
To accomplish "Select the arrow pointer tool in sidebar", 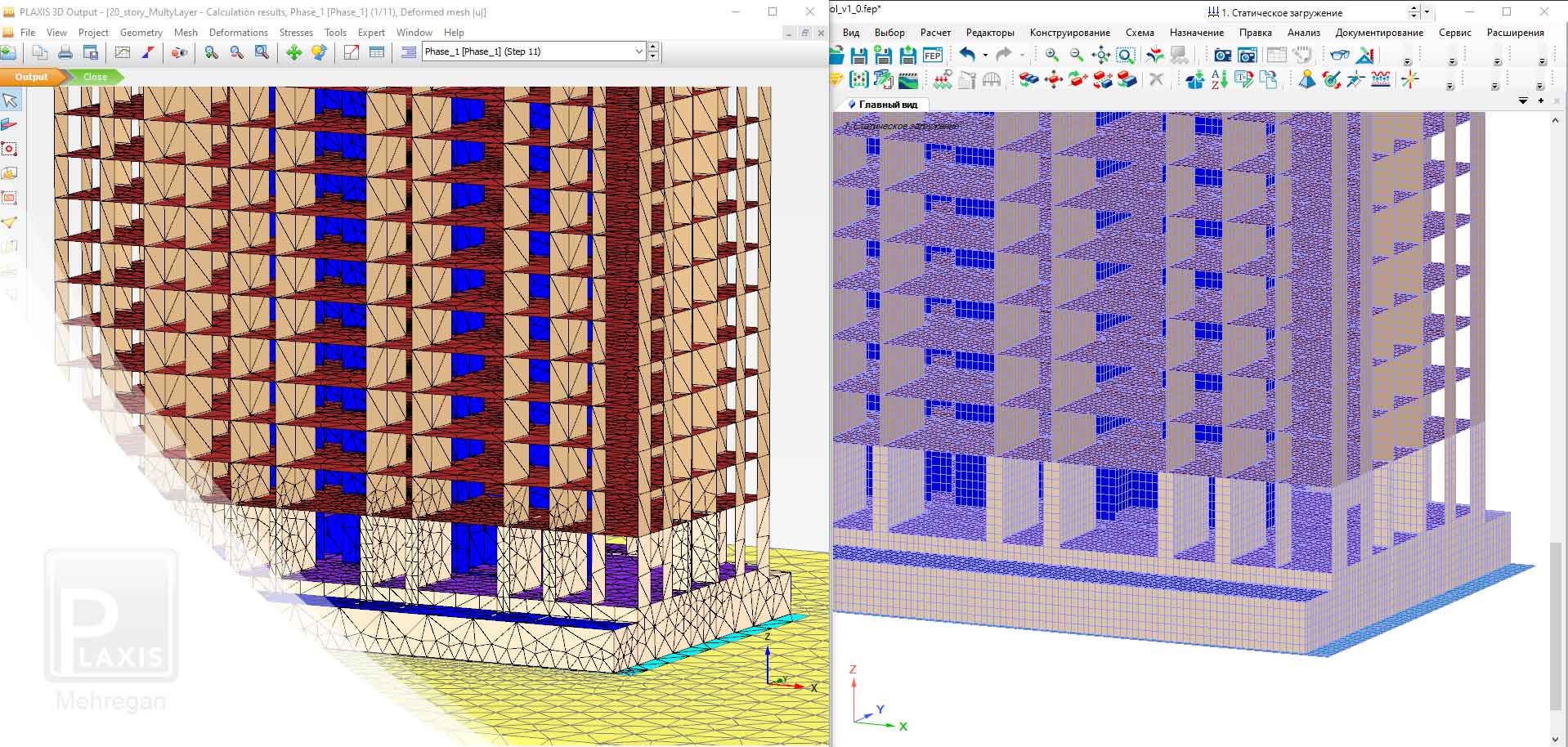I will (10, 101).
